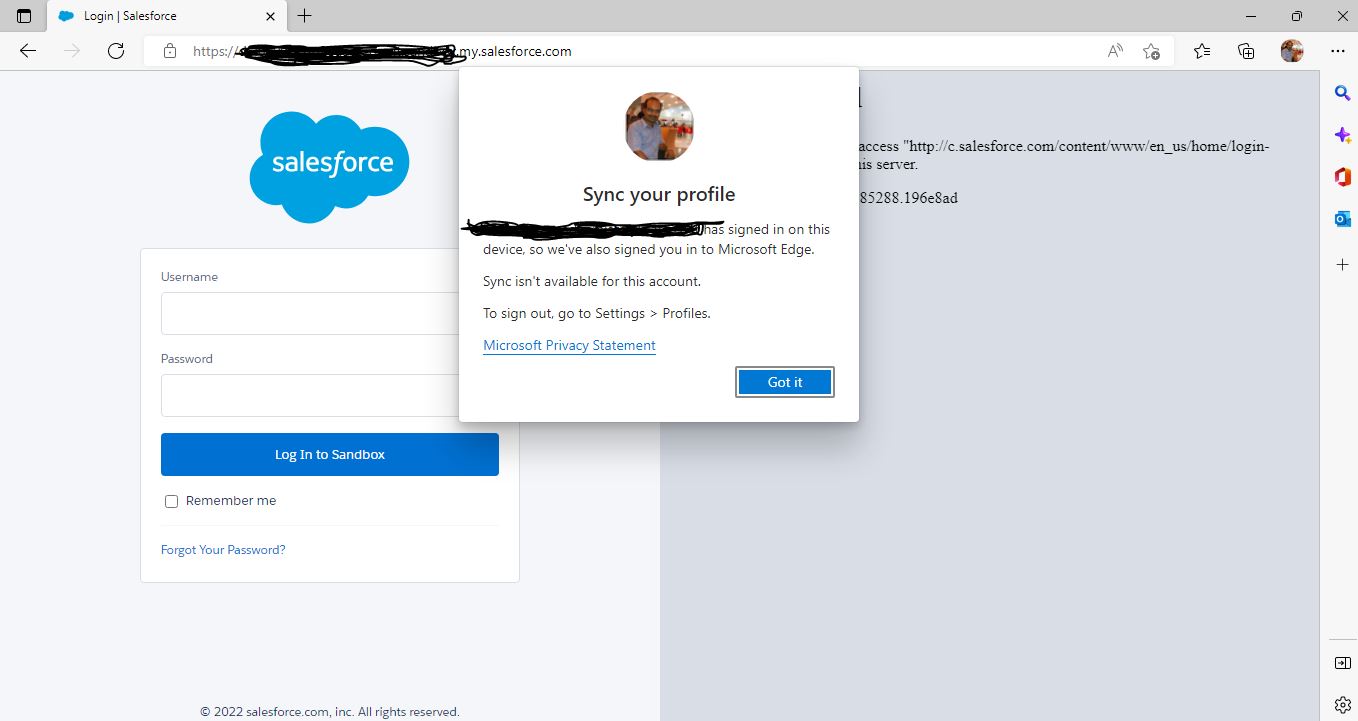
Task: Start Read Aloud for the page
Action: (x=1114, y=50)
